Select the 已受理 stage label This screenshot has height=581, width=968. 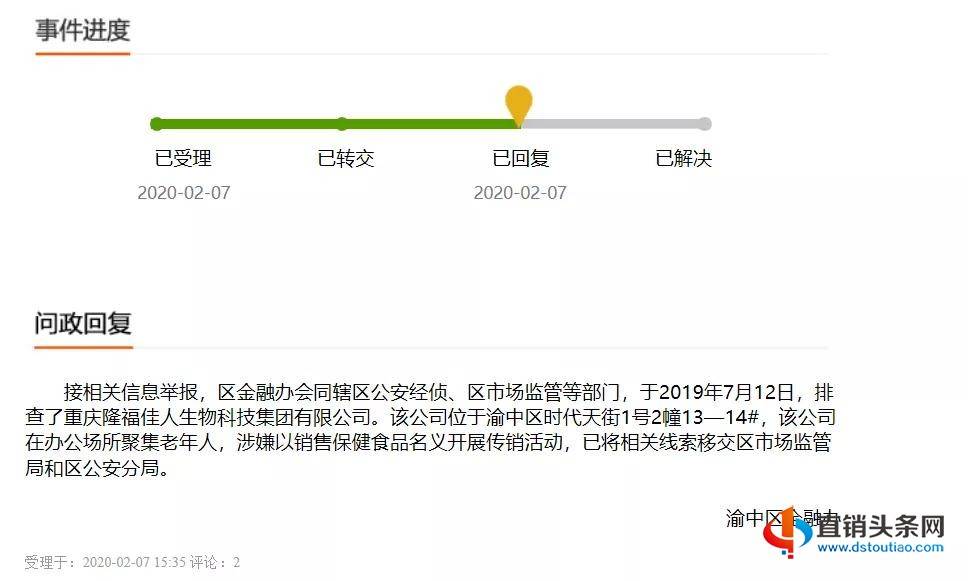[x=183, y=159]
